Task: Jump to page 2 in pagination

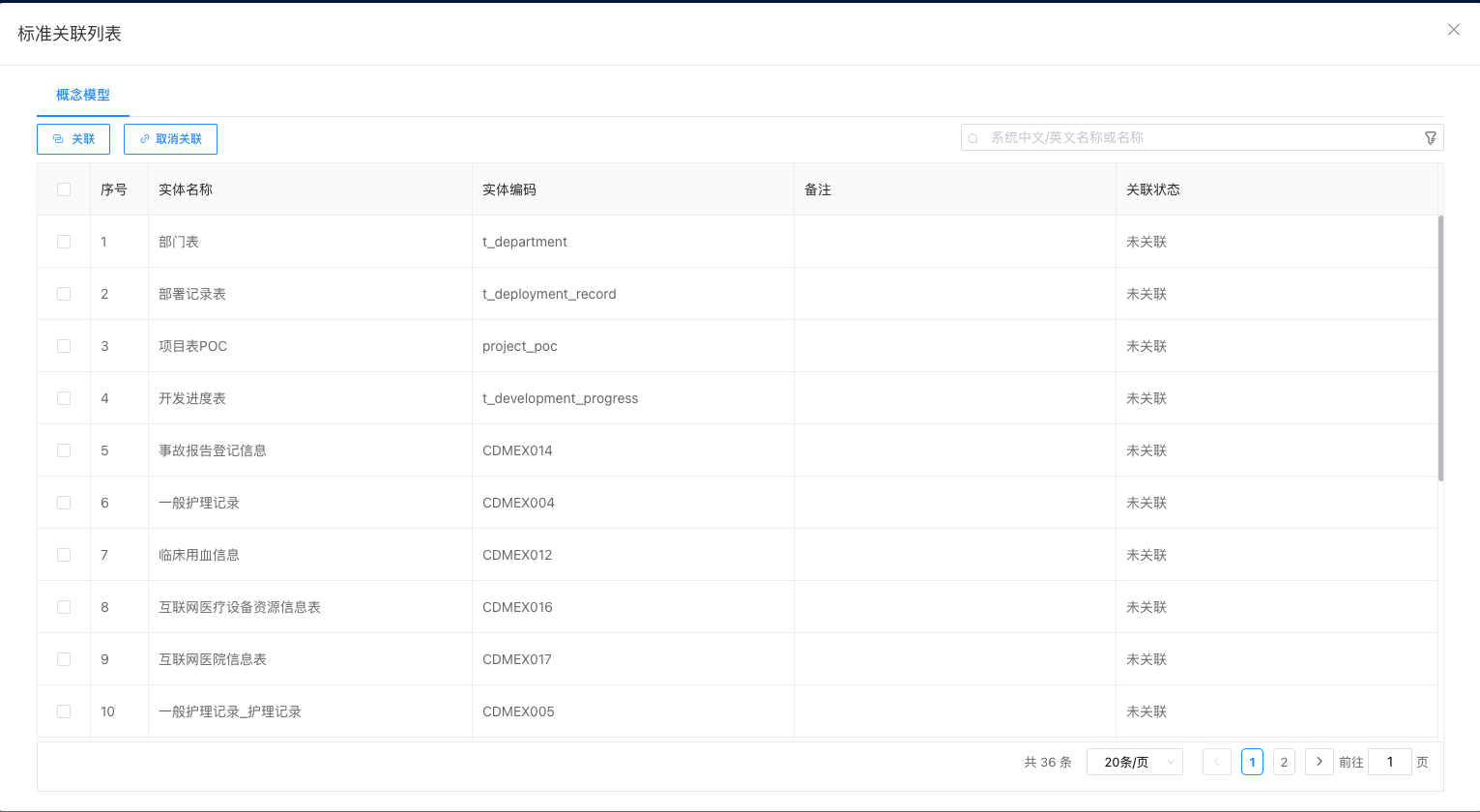Action: [x=1284, y=762]
